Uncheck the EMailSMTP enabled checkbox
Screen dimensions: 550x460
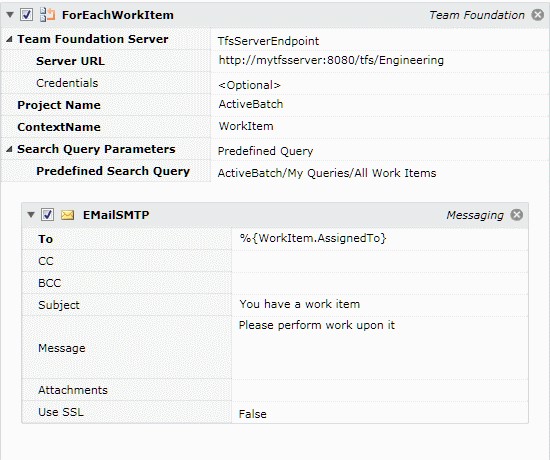pyautogui.click(x=47, y=215)
